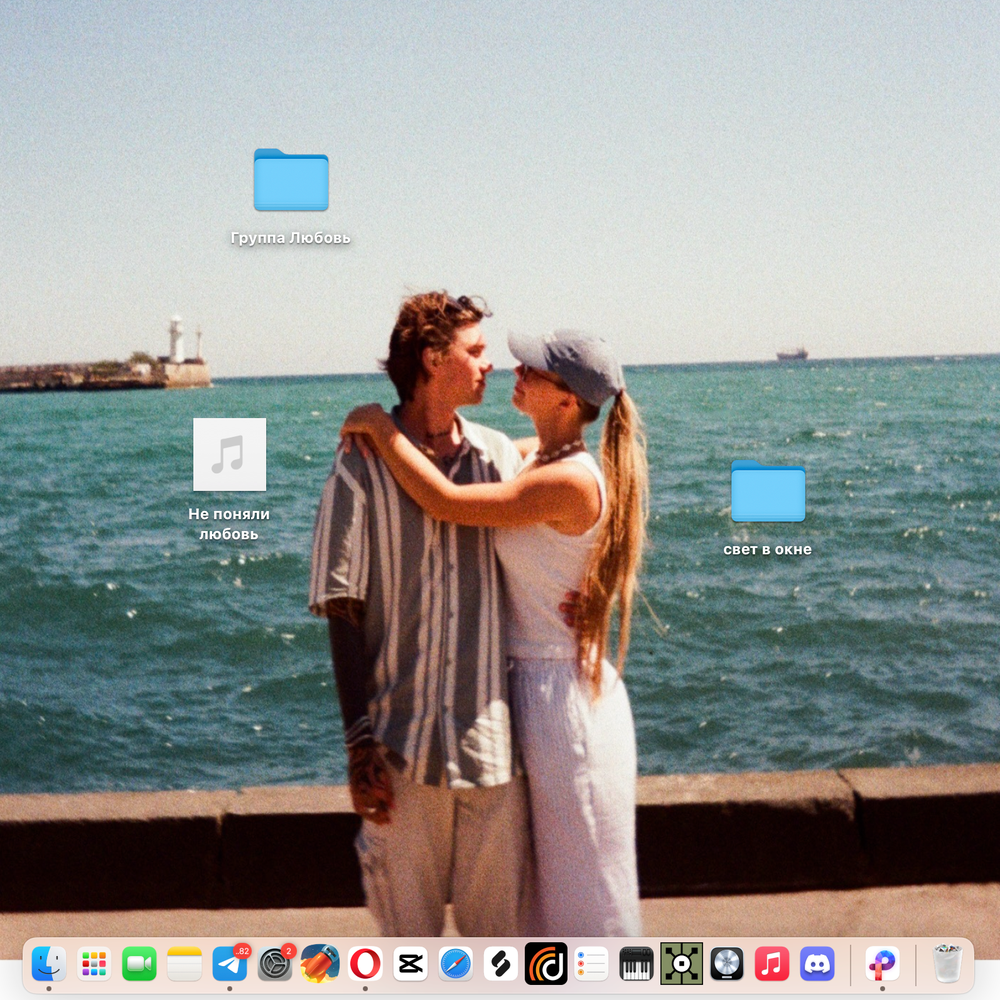Image resolution: width=1000 pixels, height=1000 pixels.
Task: Open Safari browser
Action: click(456, 964)
